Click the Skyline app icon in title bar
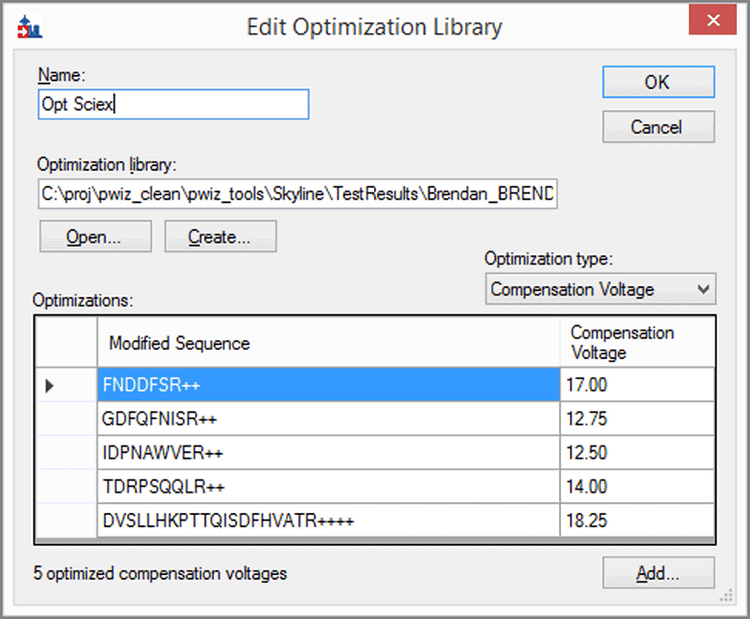The image size is (750, 619). click(29, 28)
